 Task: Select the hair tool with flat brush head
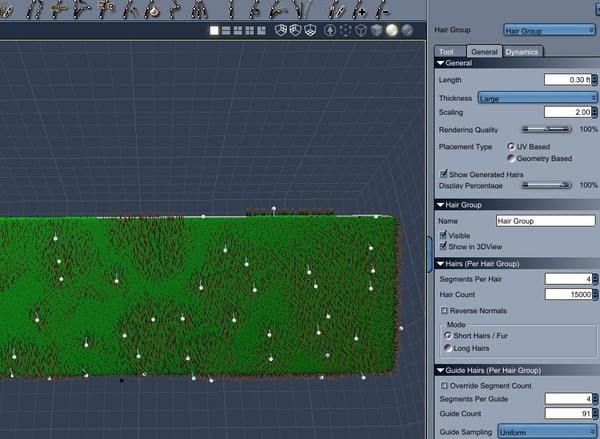pyautogui.click(x=57, y=9)
